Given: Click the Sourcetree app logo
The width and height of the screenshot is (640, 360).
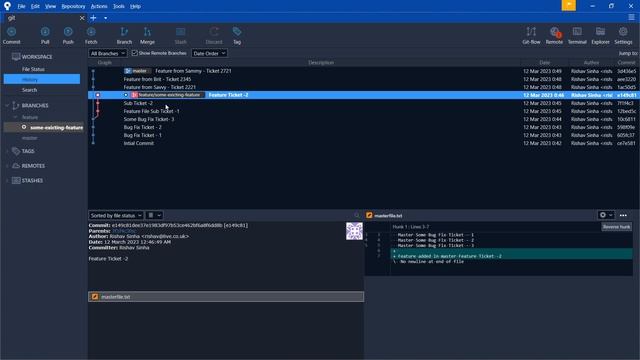Looking at the screenshot, I should click(x=7, y=6).
